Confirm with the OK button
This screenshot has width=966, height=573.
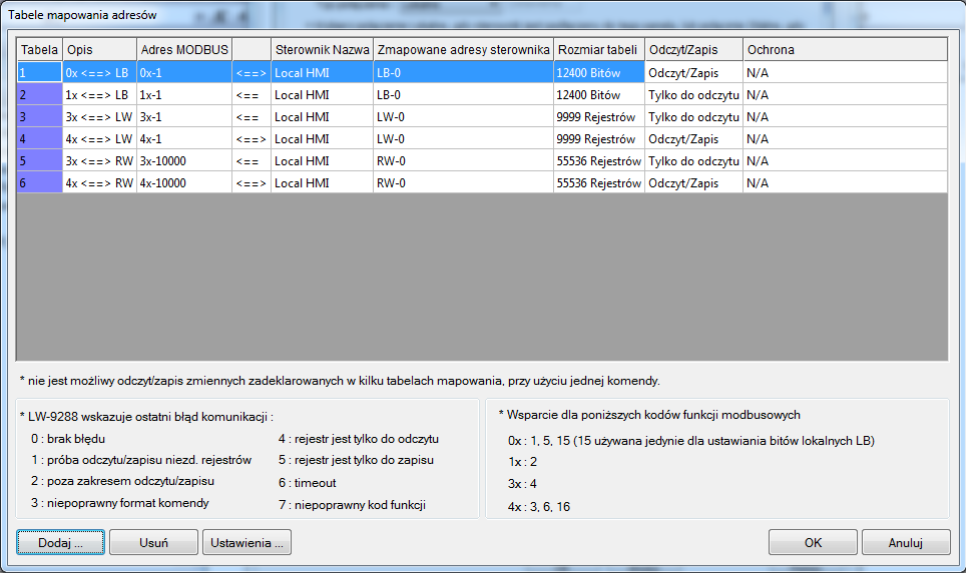click(813, 542)
